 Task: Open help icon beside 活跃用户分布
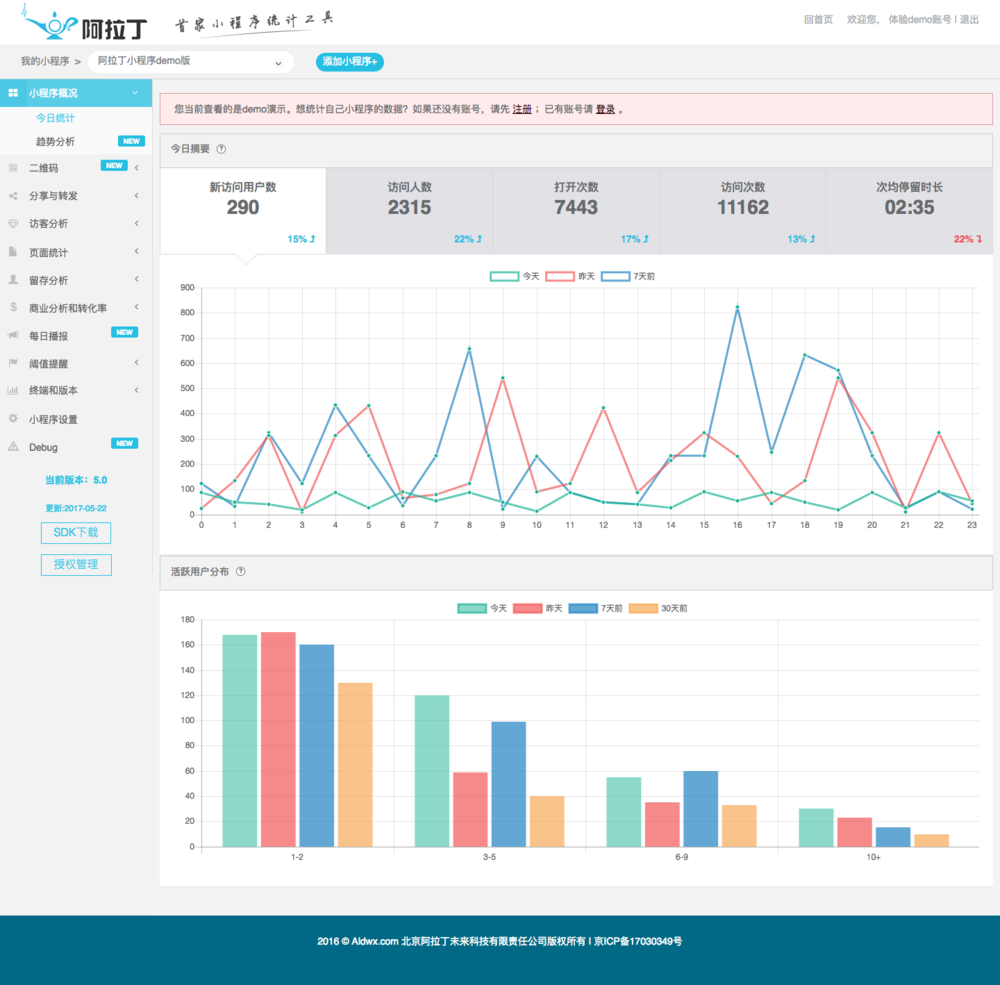click(x=240, y=572)
